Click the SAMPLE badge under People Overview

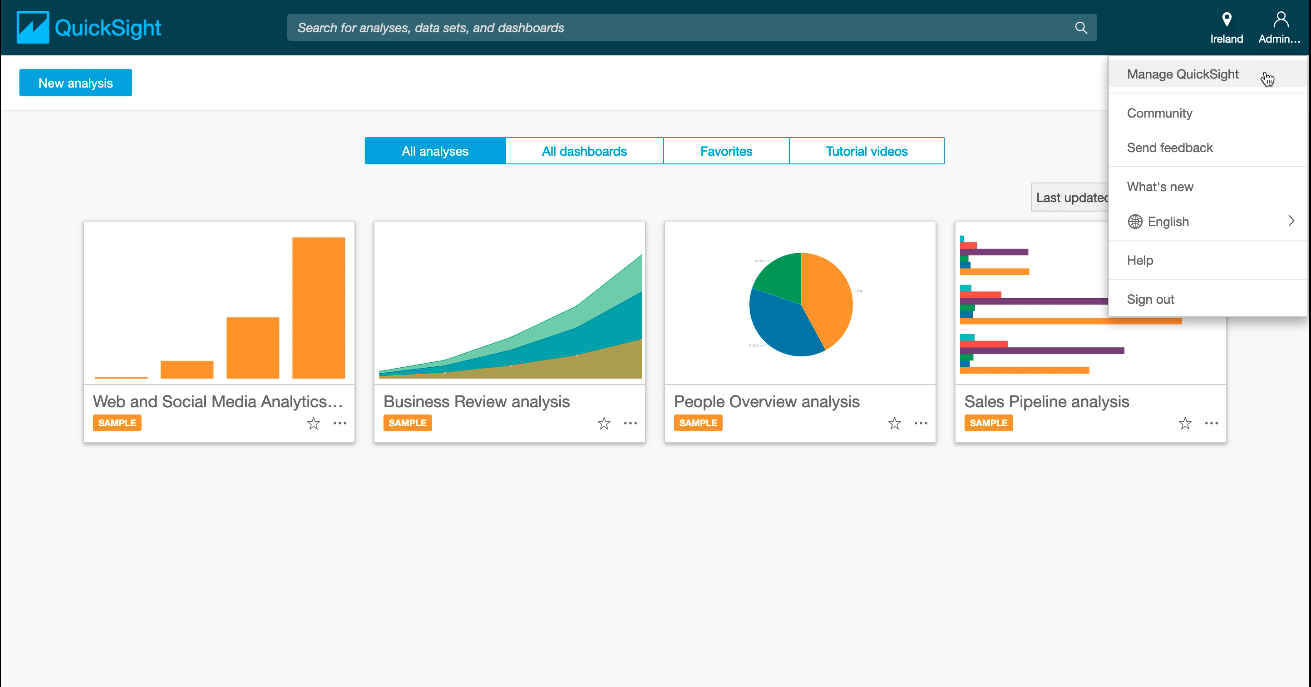(x=698, y=423)
